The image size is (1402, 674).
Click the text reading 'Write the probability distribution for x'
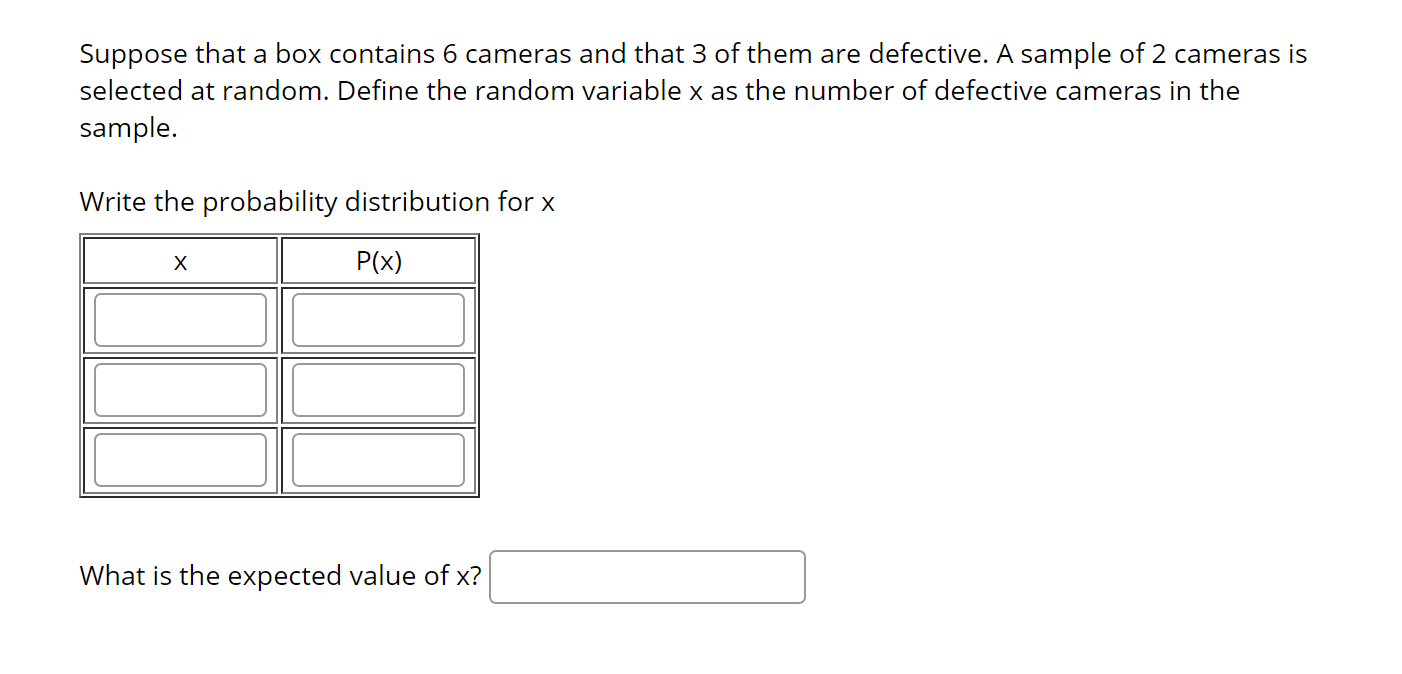coord(317,202)
